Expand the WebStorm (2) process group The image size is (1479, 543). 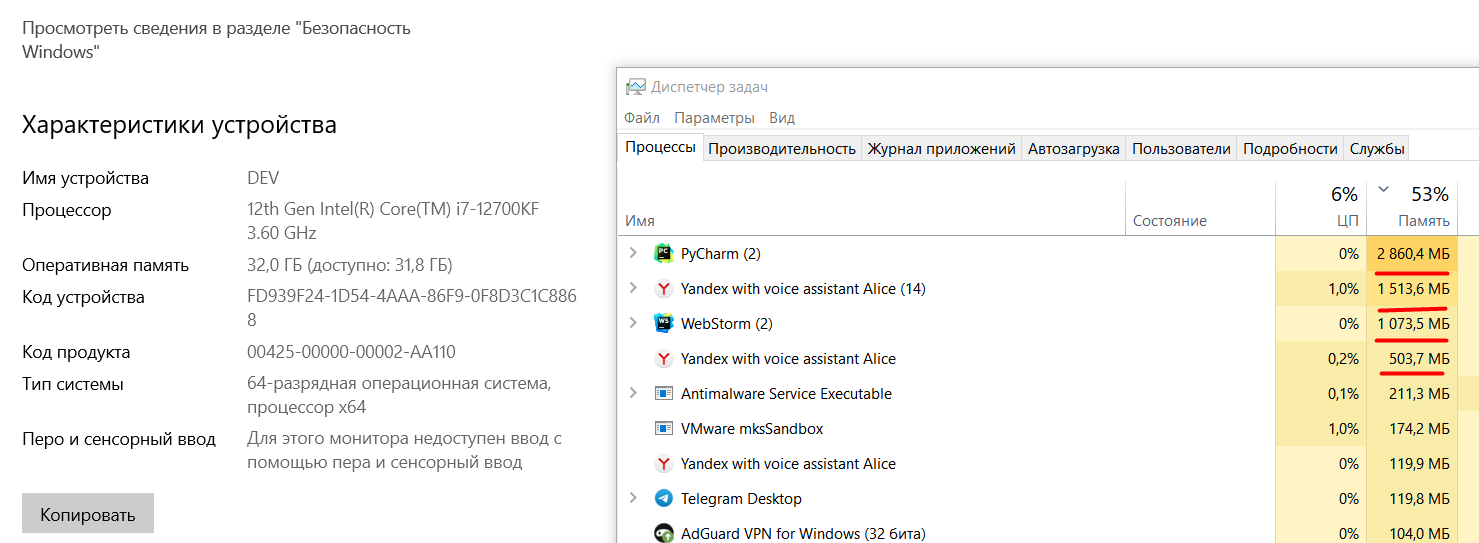pos(632,324)
